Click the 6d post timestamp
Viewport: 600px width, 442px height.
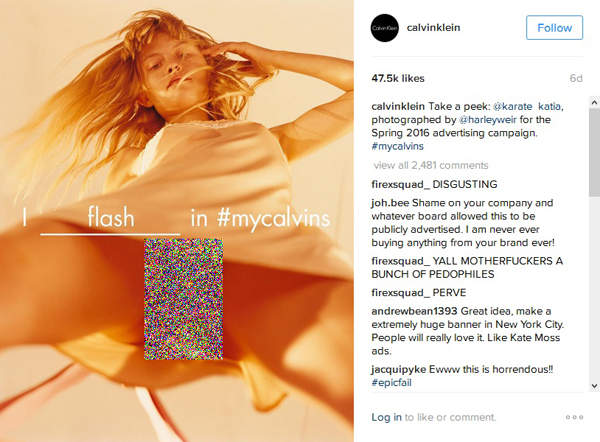(x=576, y=78)
